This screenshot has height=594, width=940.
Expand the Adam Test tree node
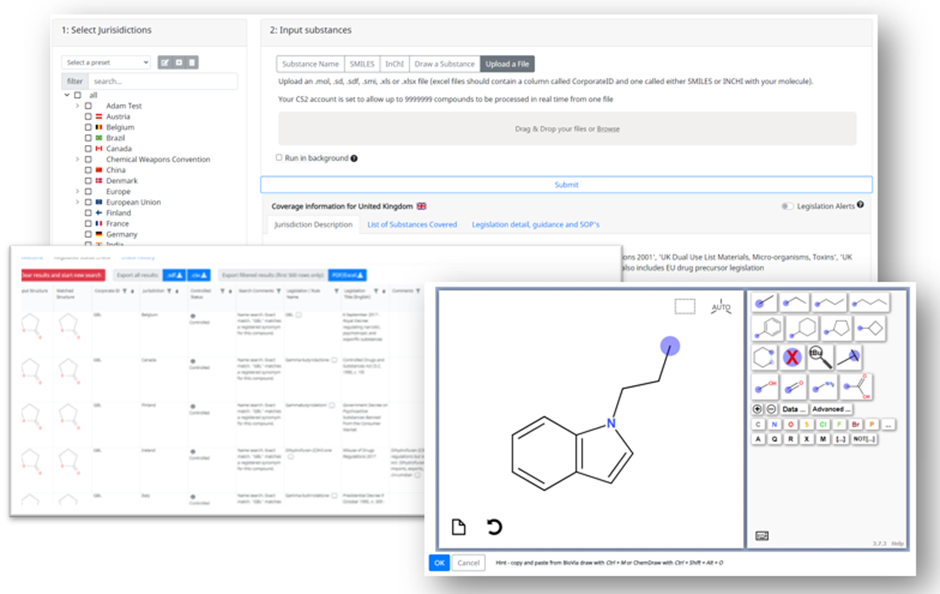pyautogui.click(x=77, y=106)
